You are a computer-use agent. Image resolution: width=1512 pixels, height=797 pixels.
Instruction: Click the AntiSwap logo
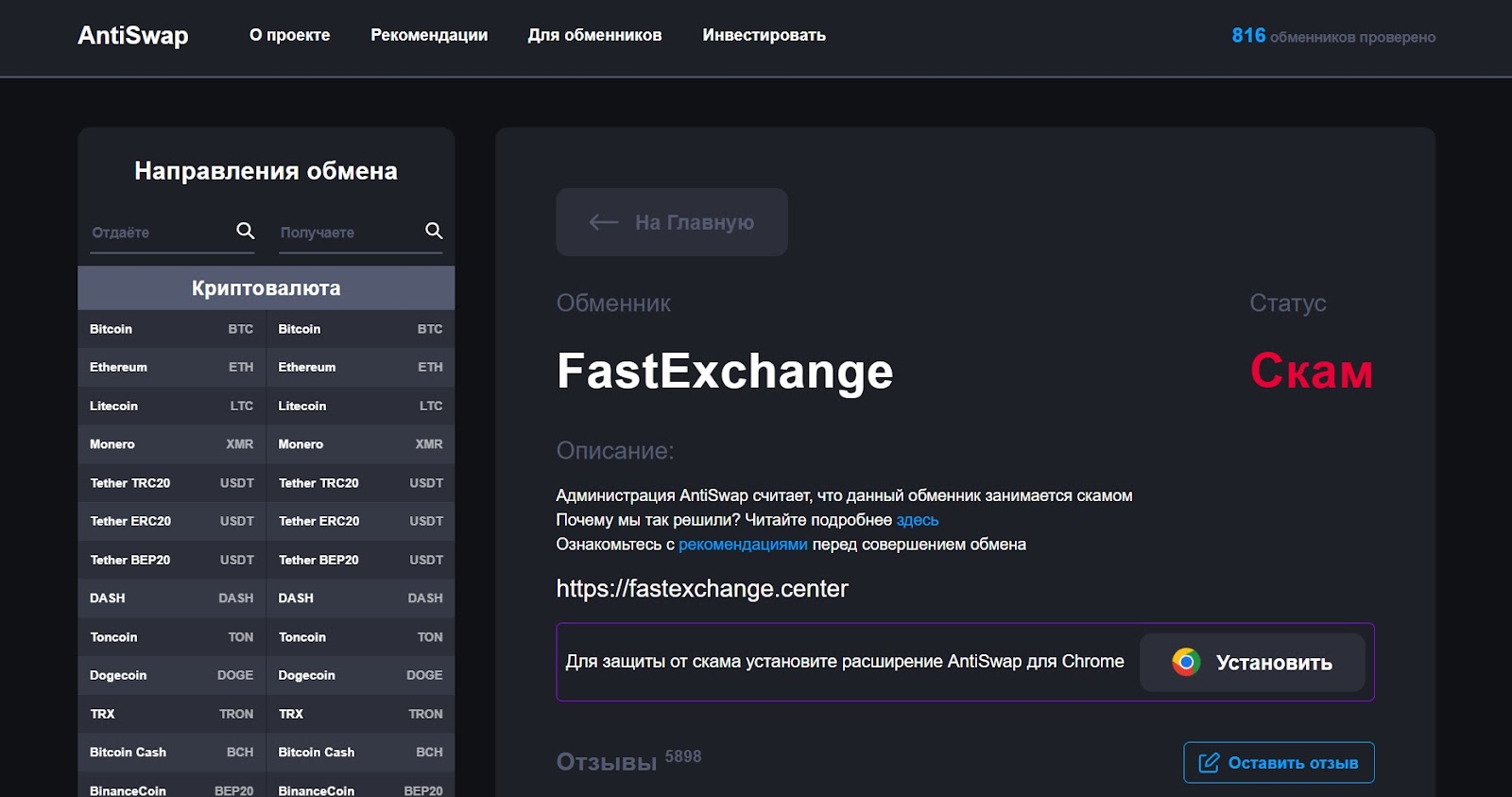coord(133,36)
